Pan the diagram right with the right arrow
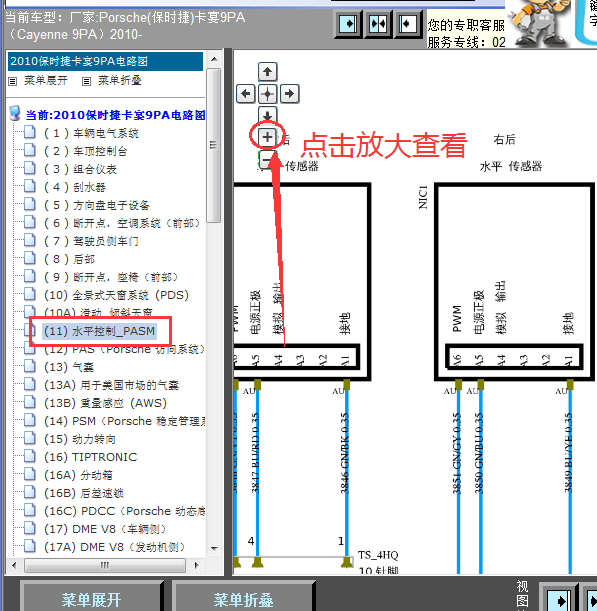 coord(289,94)
